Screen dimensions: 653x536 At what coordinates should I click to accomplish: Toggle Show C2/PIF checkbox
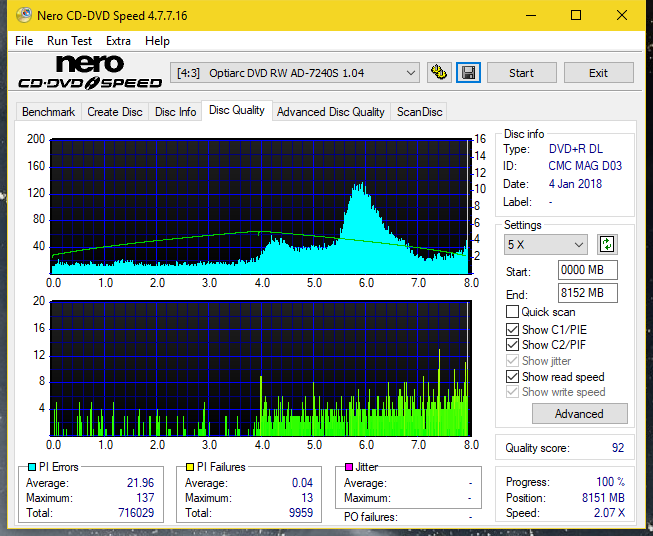pyautogui.click(x=512, y=345)
